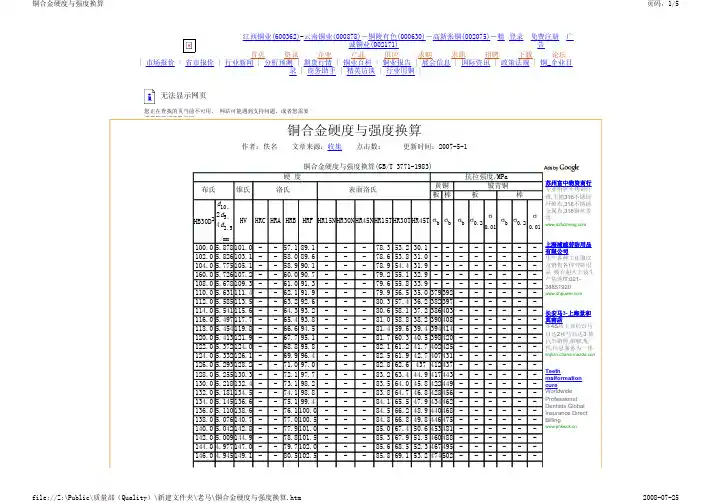This screenshot has width=711, height=503.
Task: Click the Ads by Google logo
Action: click(558, 166)
